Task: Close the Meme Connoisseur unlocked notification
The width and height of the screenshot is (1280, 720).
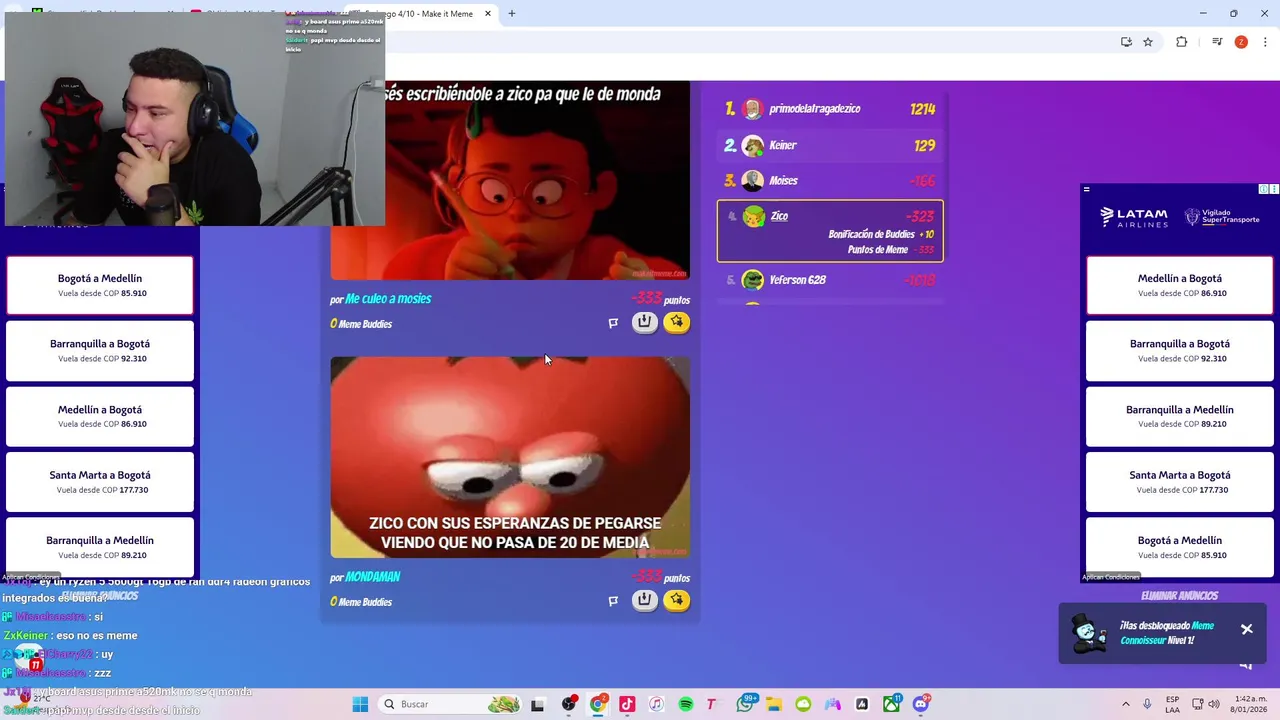Action: pos(1246,629)
